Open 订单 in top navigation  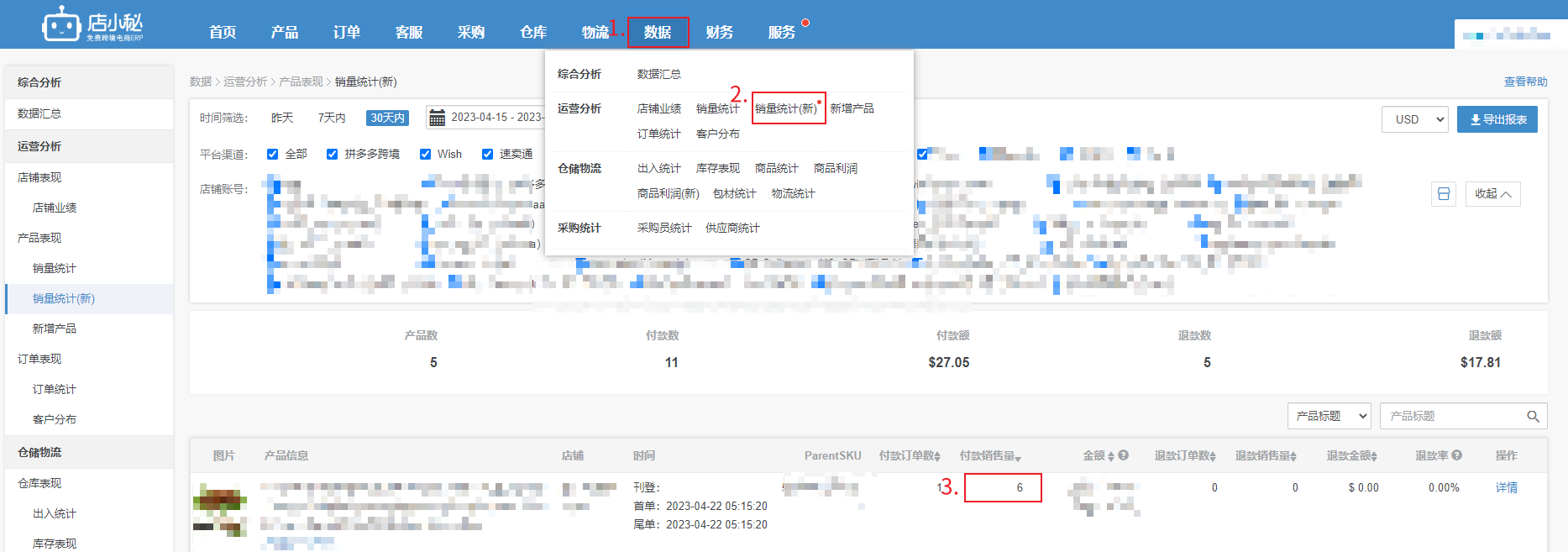pyautogui.click(x=347, y=32)
